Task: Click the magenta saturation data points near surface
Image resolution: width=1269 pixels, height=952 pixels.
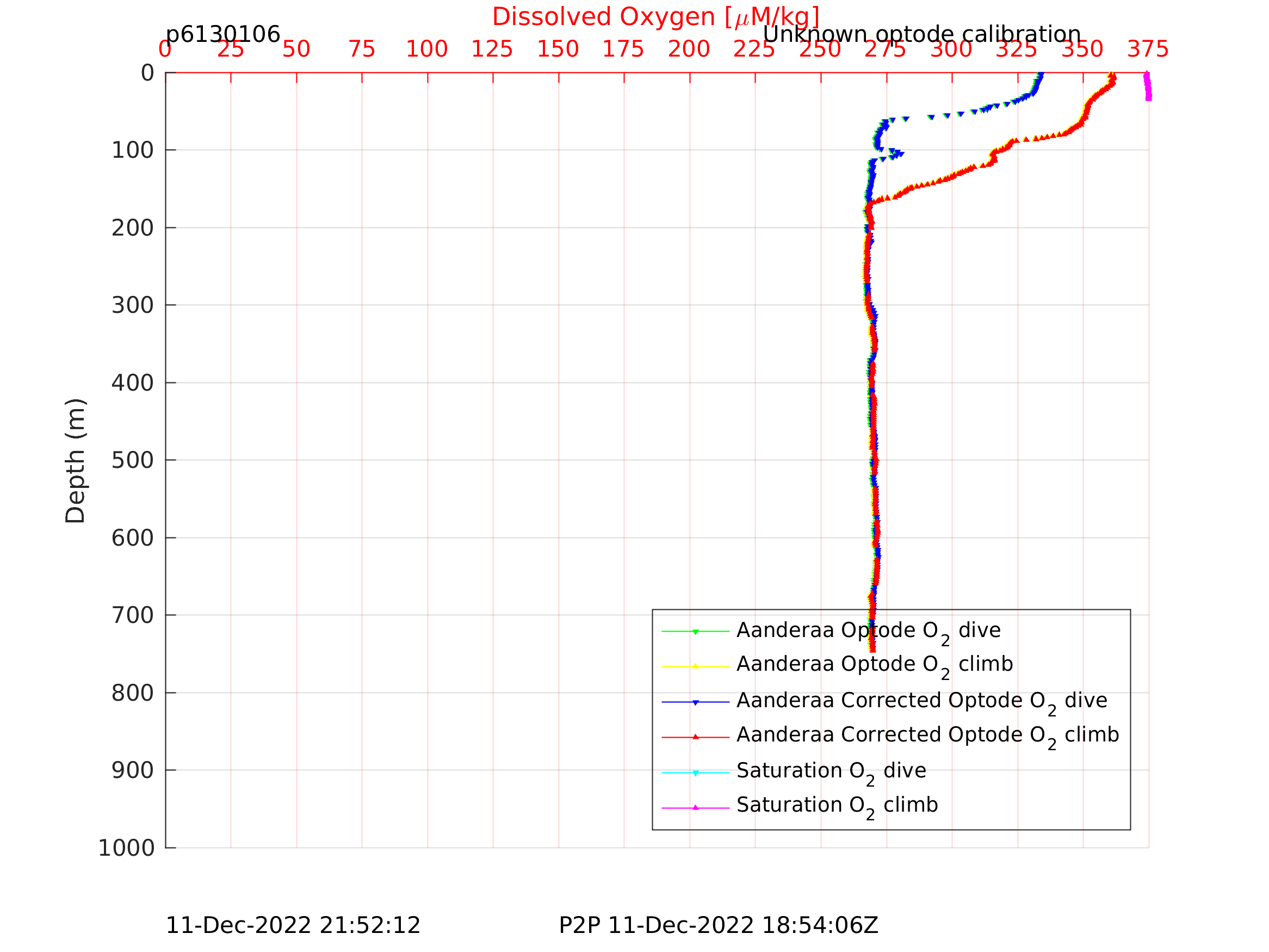Action: [x=1147, y=87]
